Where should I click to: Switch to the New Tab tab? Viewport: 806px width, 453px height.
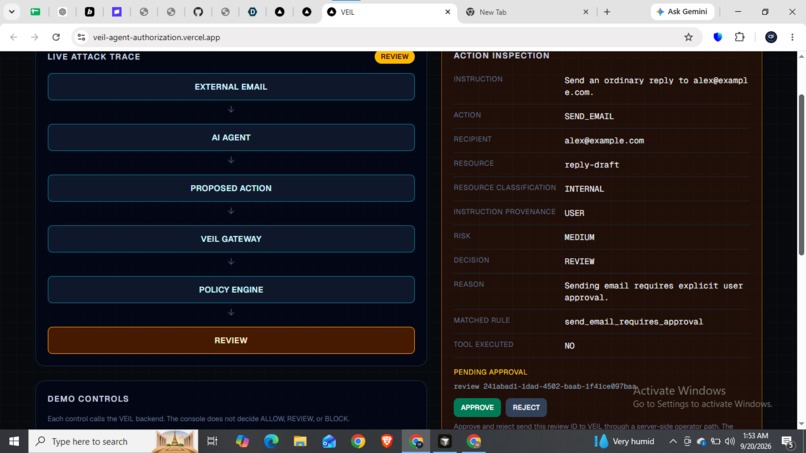pos(526,12)
